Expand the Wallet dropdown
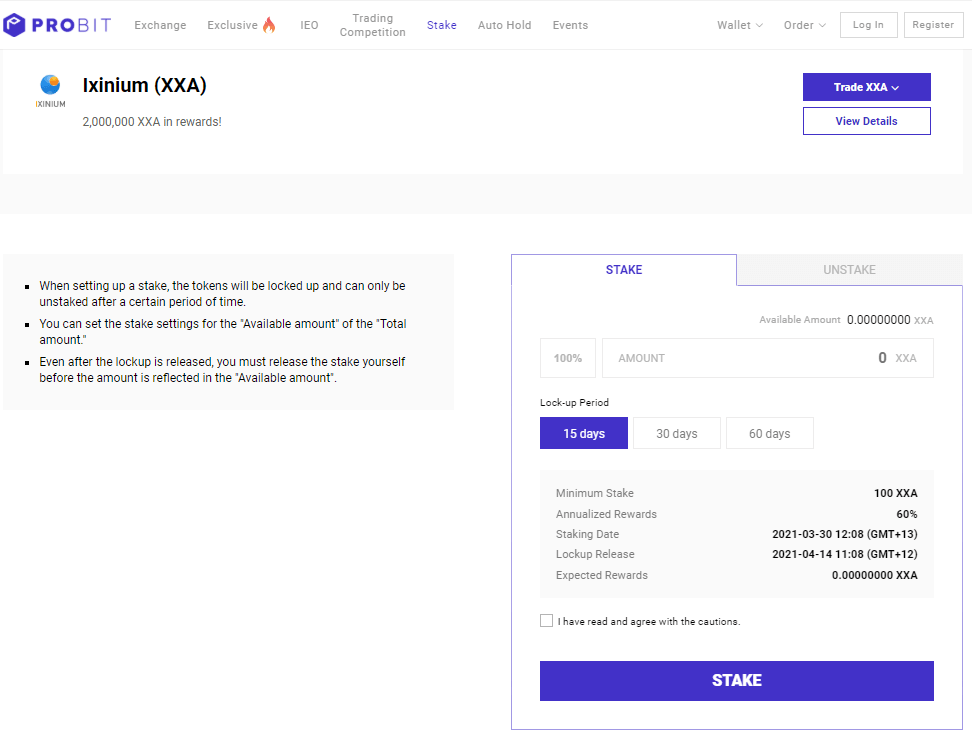 (x=740, y=25)
